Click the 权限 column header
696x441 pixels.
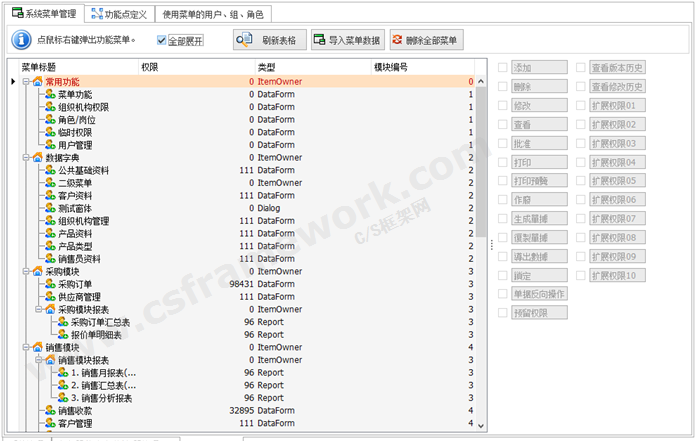coord(197,67)
